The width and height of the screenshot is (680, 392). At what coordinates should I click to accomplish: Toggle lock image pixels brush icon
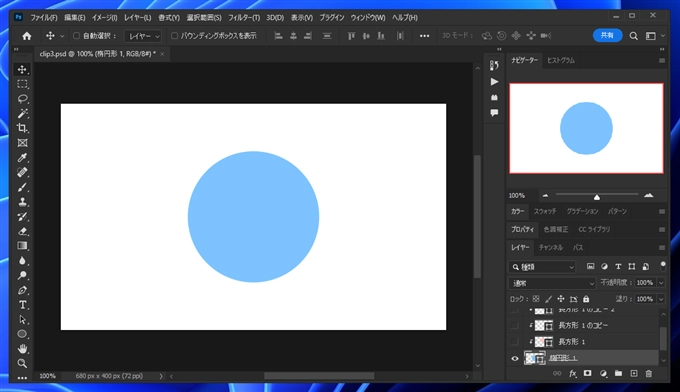pos(549,299)
